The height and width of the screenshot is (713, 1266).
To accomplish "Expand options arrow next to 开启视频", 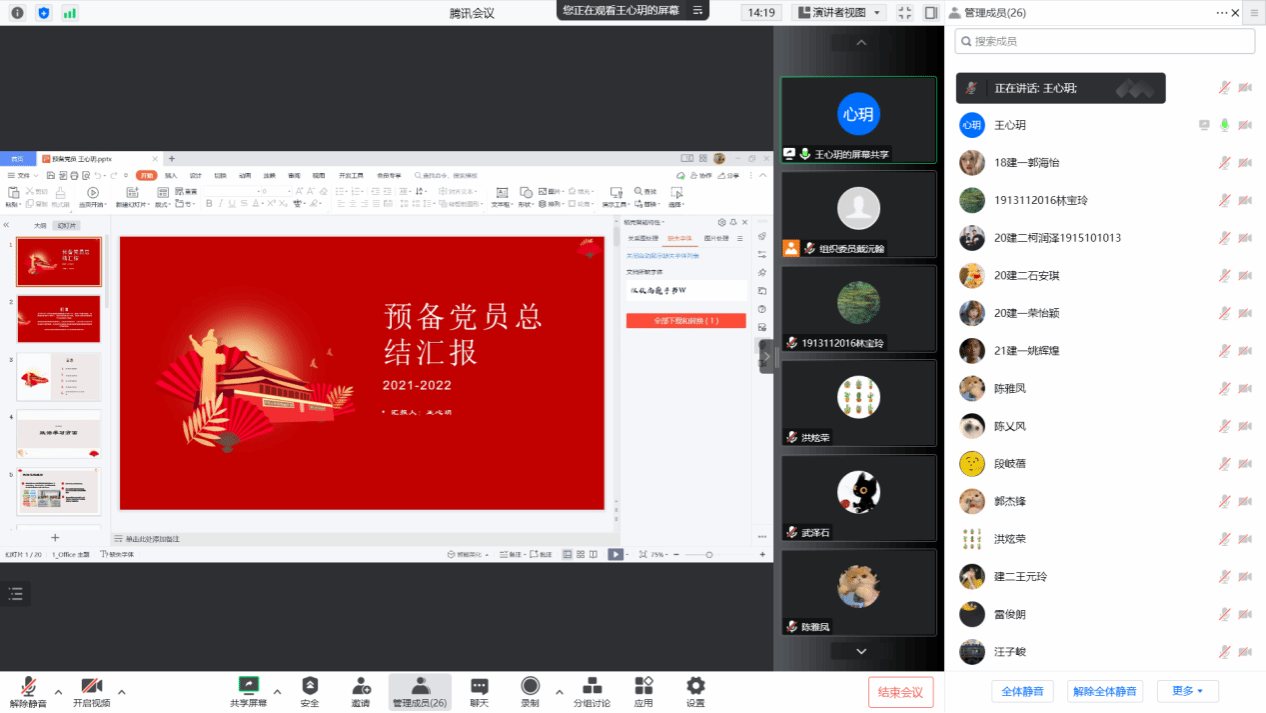I will click(122, 691).
